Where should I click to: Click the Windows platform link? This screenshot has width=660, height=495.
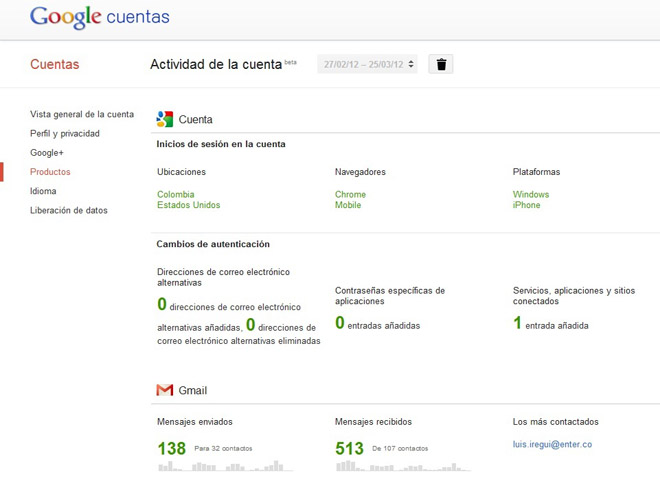(531, 194)
